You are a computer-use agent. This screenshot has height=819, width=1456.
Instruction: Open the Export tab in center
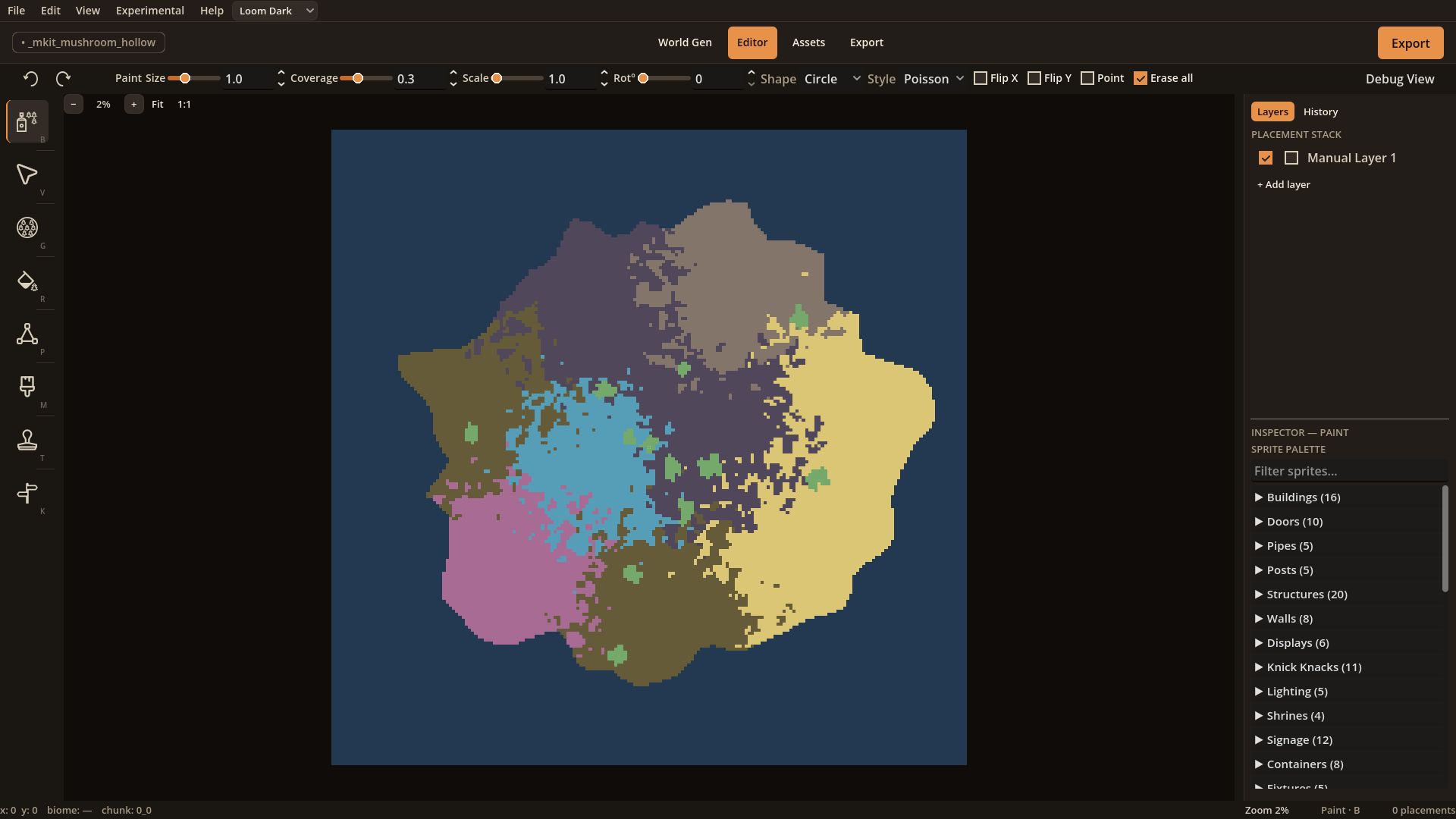click(x=867, y=42)
